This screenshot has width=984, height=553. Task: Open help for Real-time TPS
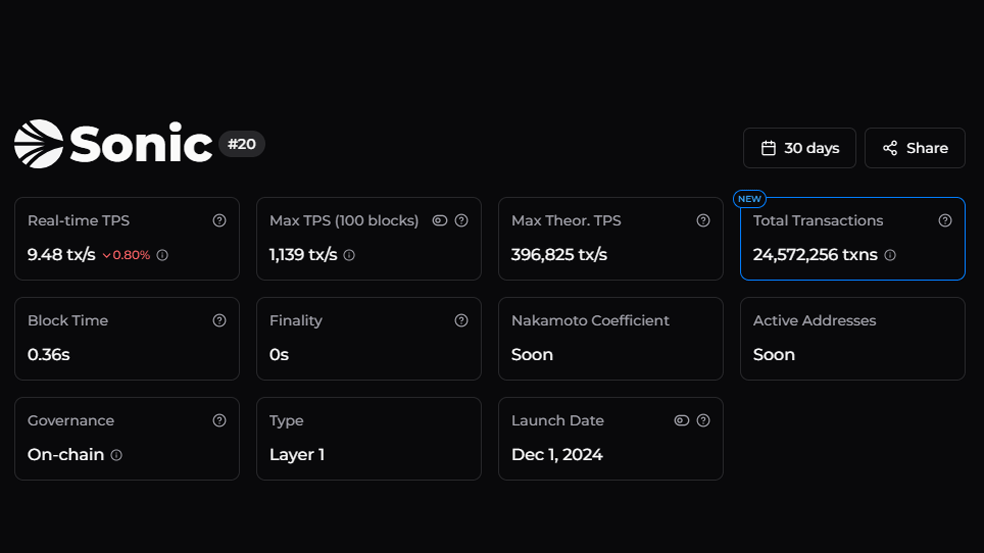pos(219,220)
